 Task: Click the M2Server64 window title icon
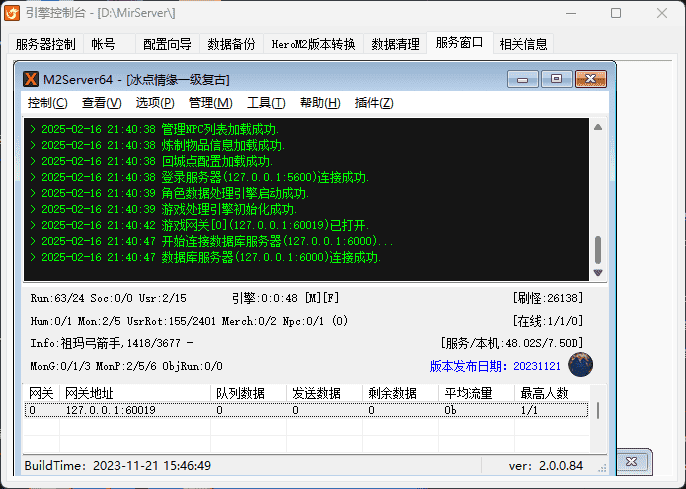pos(31,78)
